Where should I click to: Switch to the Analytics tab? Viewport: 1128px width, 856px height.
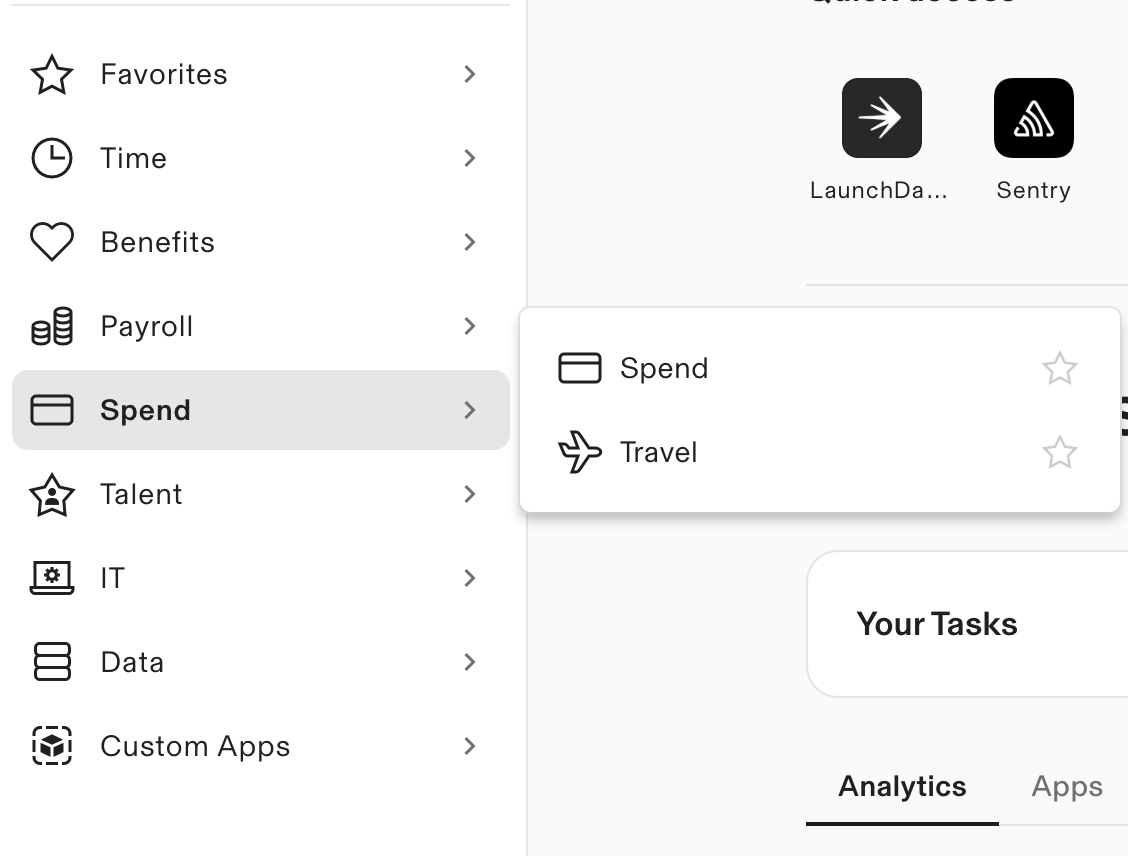[902, 787]
